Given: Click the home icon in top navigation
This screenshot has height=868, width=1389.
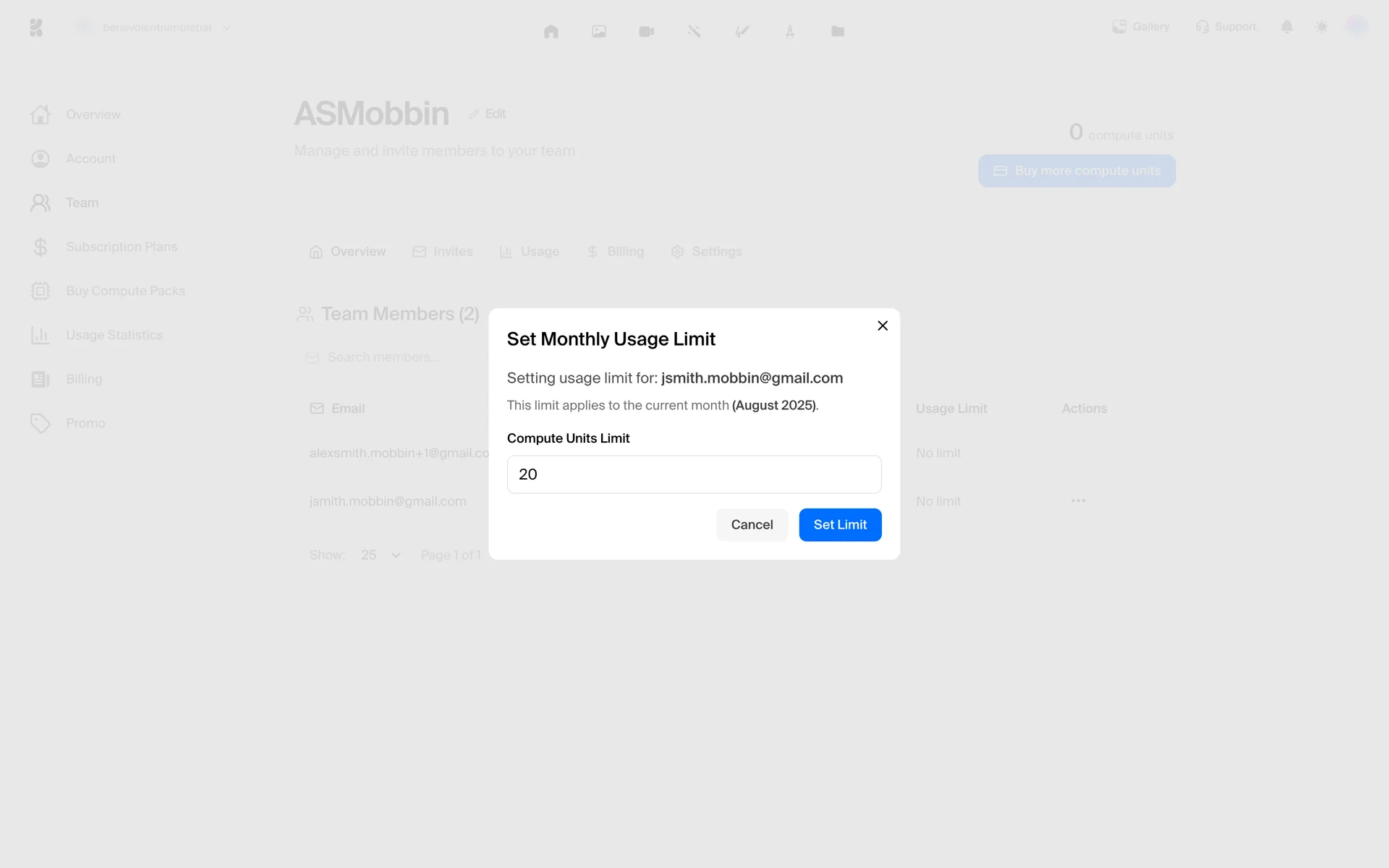Looking at the screenshot, I should pyautogui.click(x=551, y=31).
